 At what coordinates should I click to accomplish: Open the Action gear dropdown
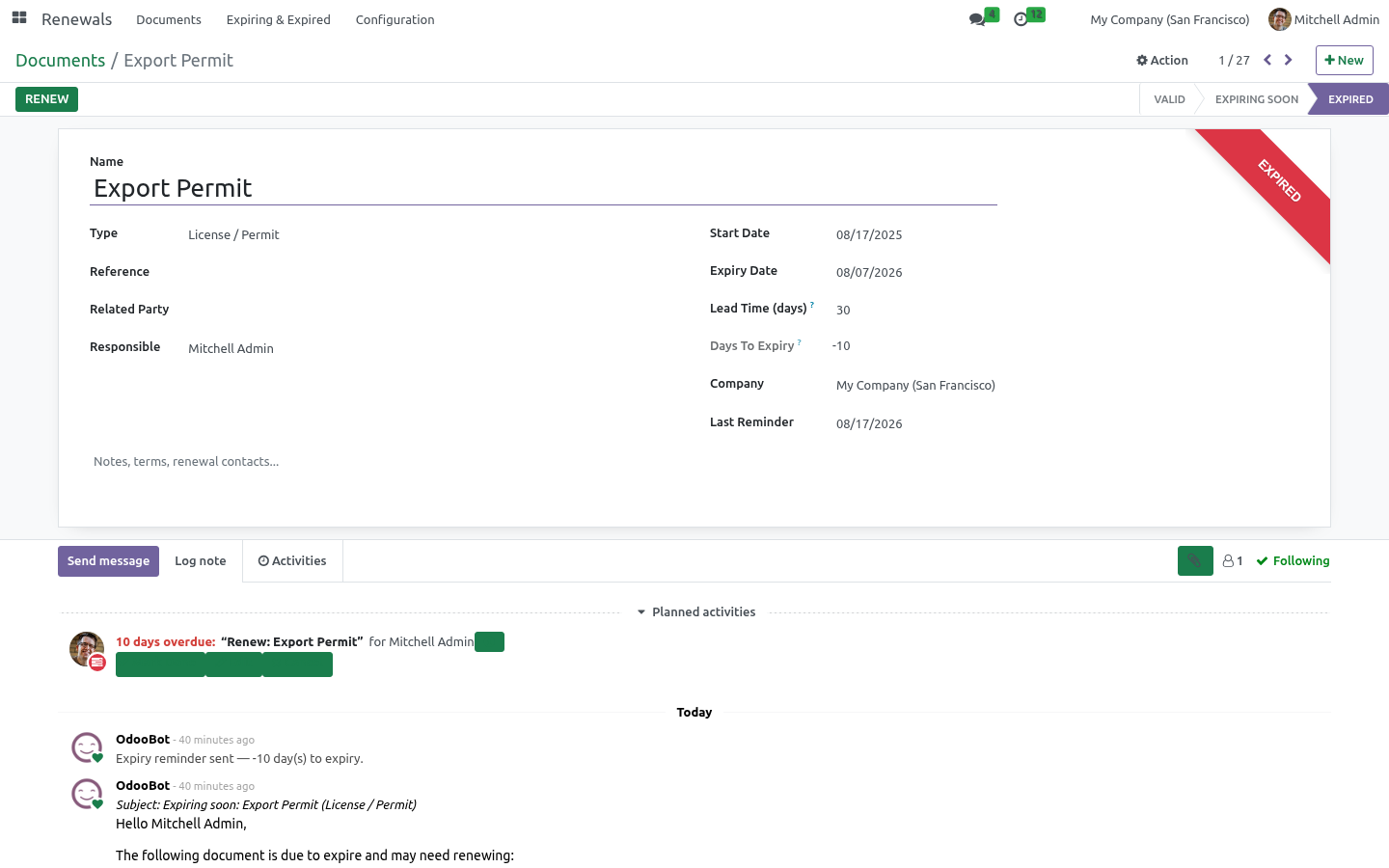click(1162, 60)
